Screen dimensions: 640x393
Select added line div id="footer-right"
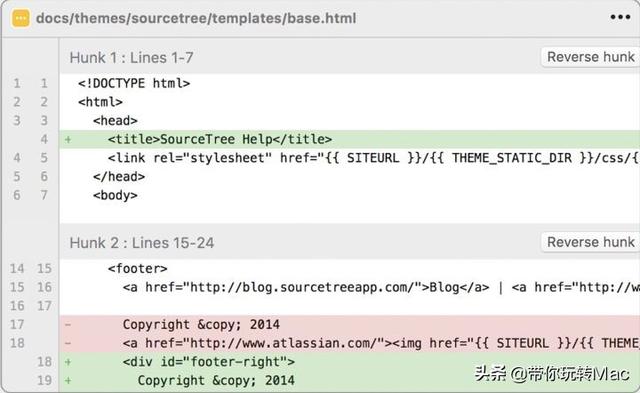click(349, 362)
